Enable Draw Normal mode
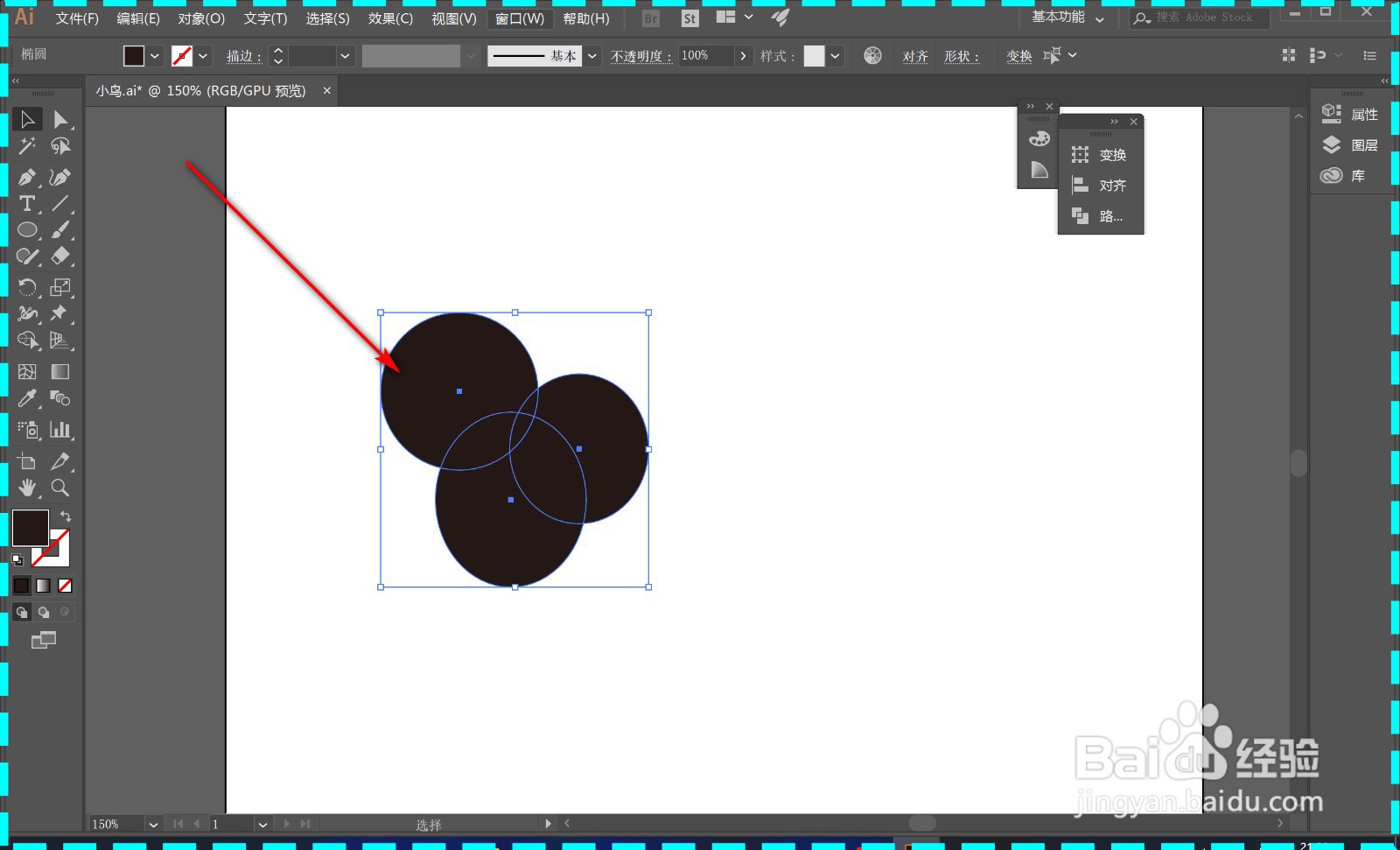 tap(22, 612)
